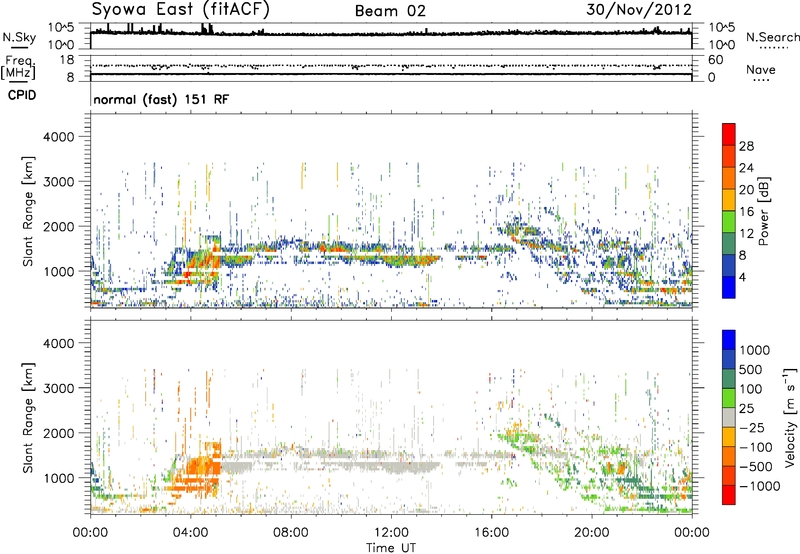Viewport: 800px width, 554px height.
Task: Click the '18' label on the frequency axis
Action: click(x=67, y=60)
